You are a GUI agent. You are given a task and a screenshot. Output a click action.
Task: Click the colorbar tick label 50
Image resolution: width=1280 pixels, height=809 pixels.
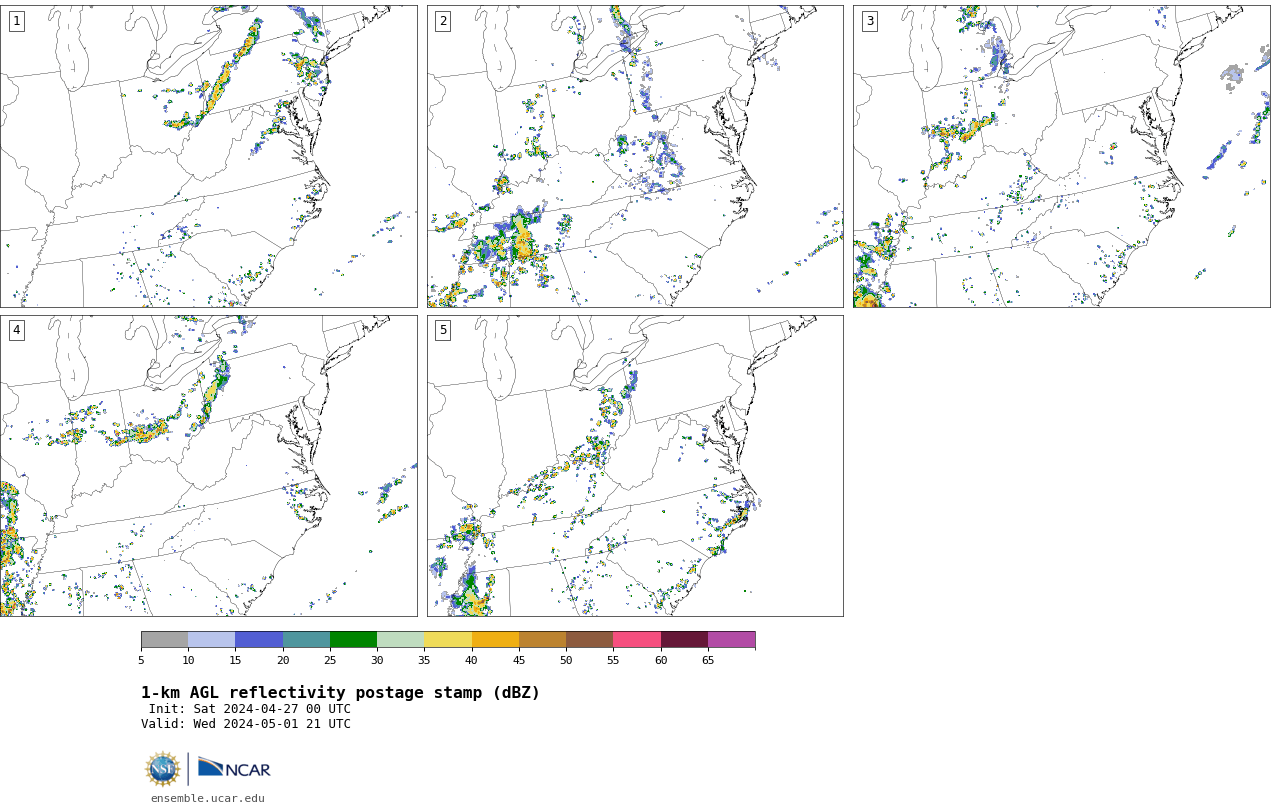[566, 660]
